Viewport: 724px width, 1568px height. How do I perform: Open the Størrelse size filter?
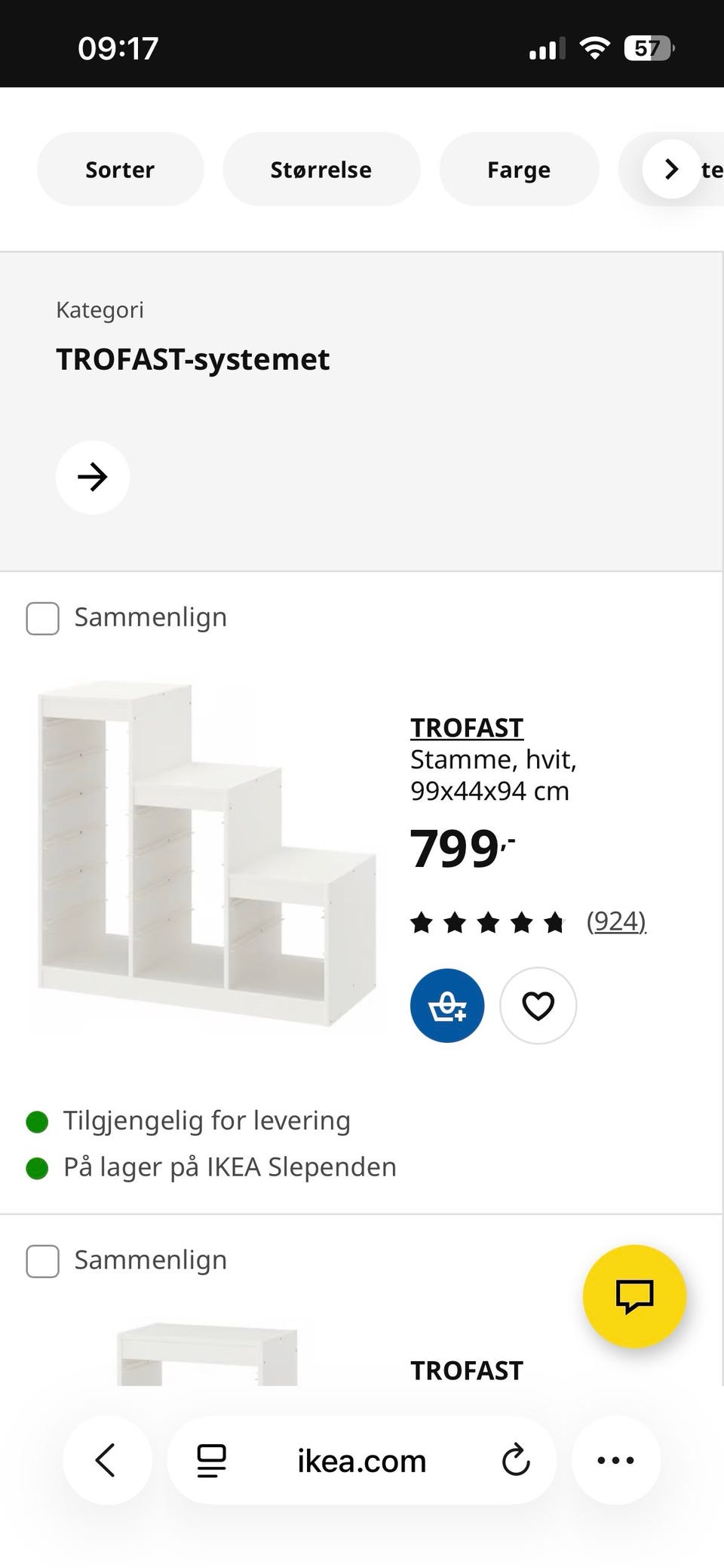[x=321, y=169]
